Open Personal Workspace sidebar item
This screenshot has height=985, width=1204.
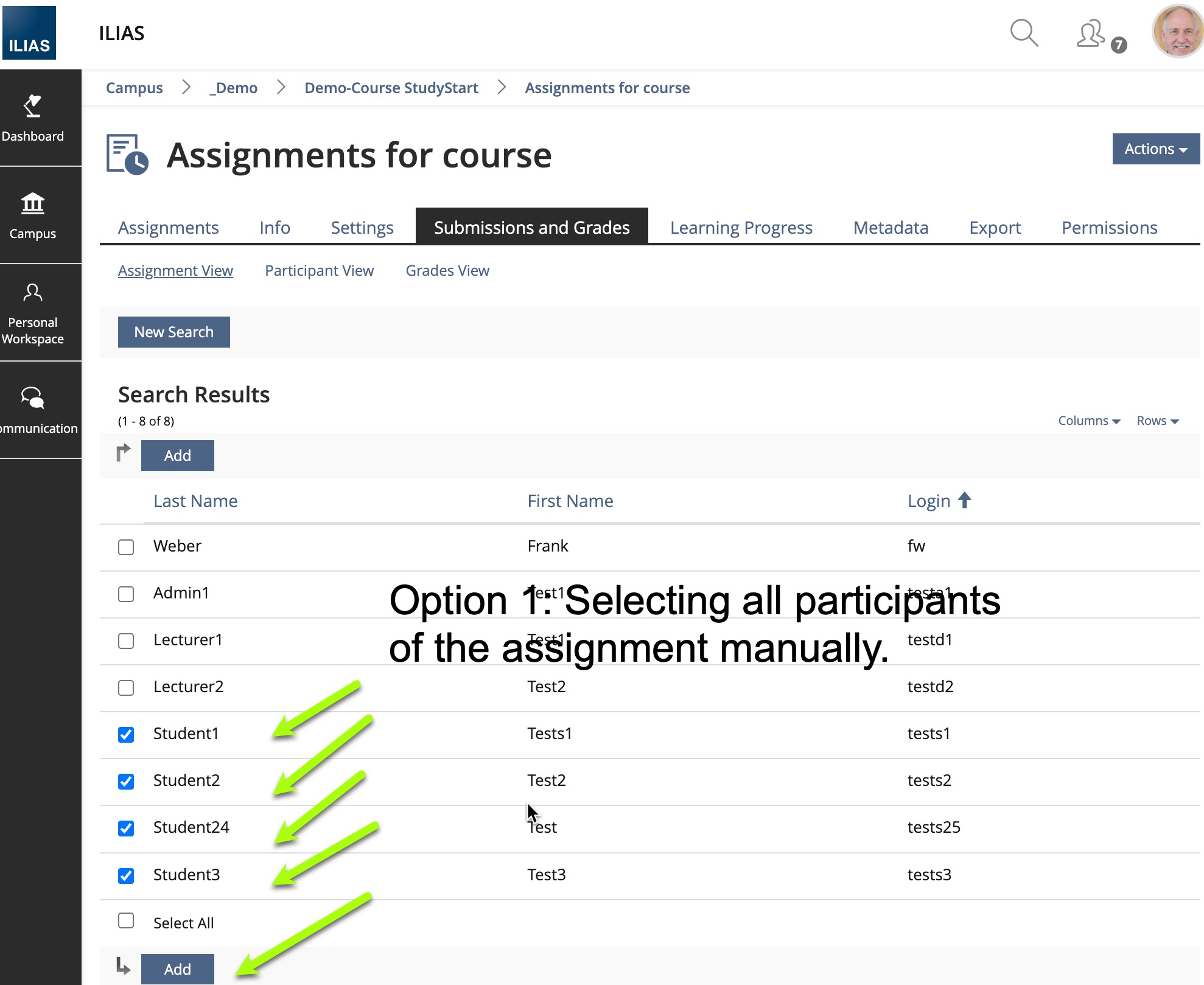33,313
